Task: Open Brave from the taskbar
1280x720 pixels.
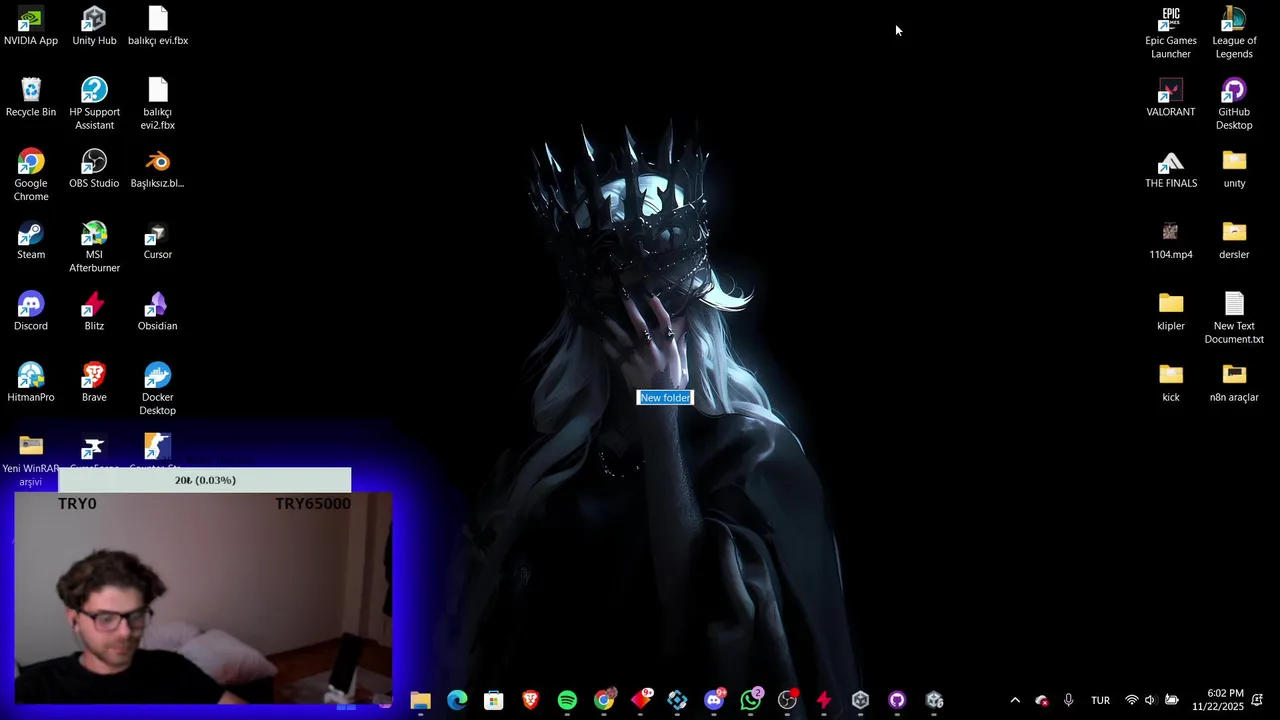Action: 530,700
